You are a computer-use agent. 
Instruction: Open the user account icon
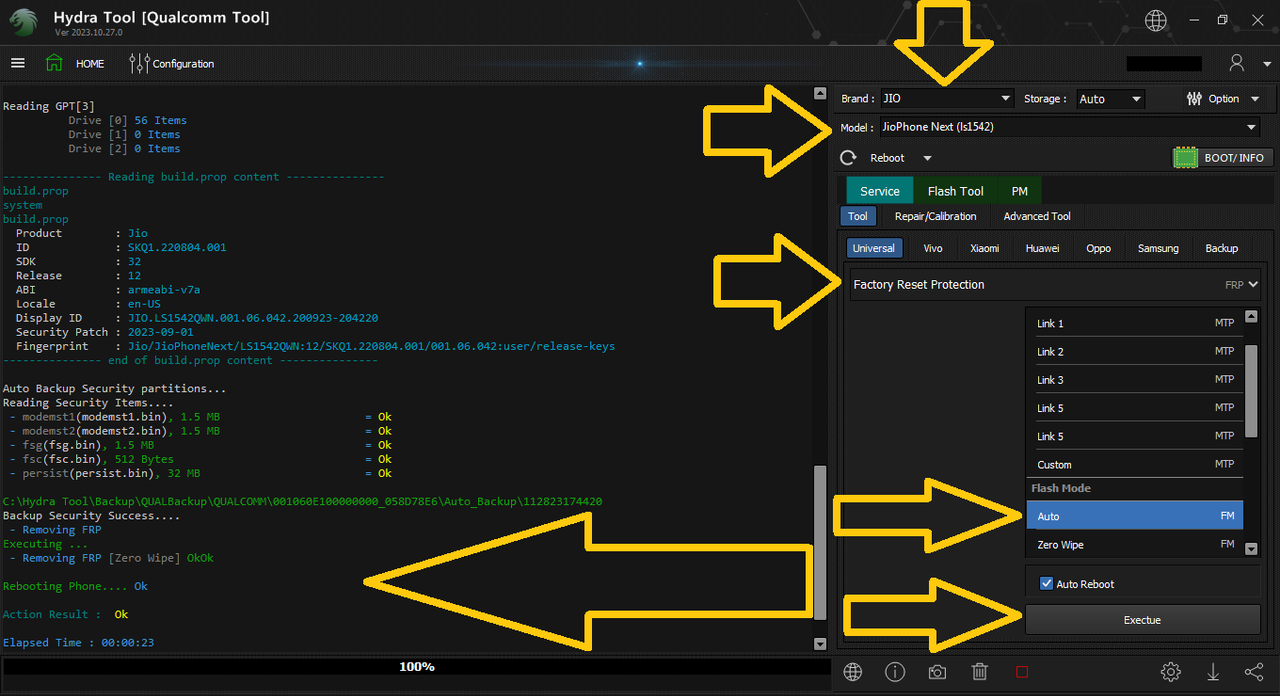point(1237,63)
